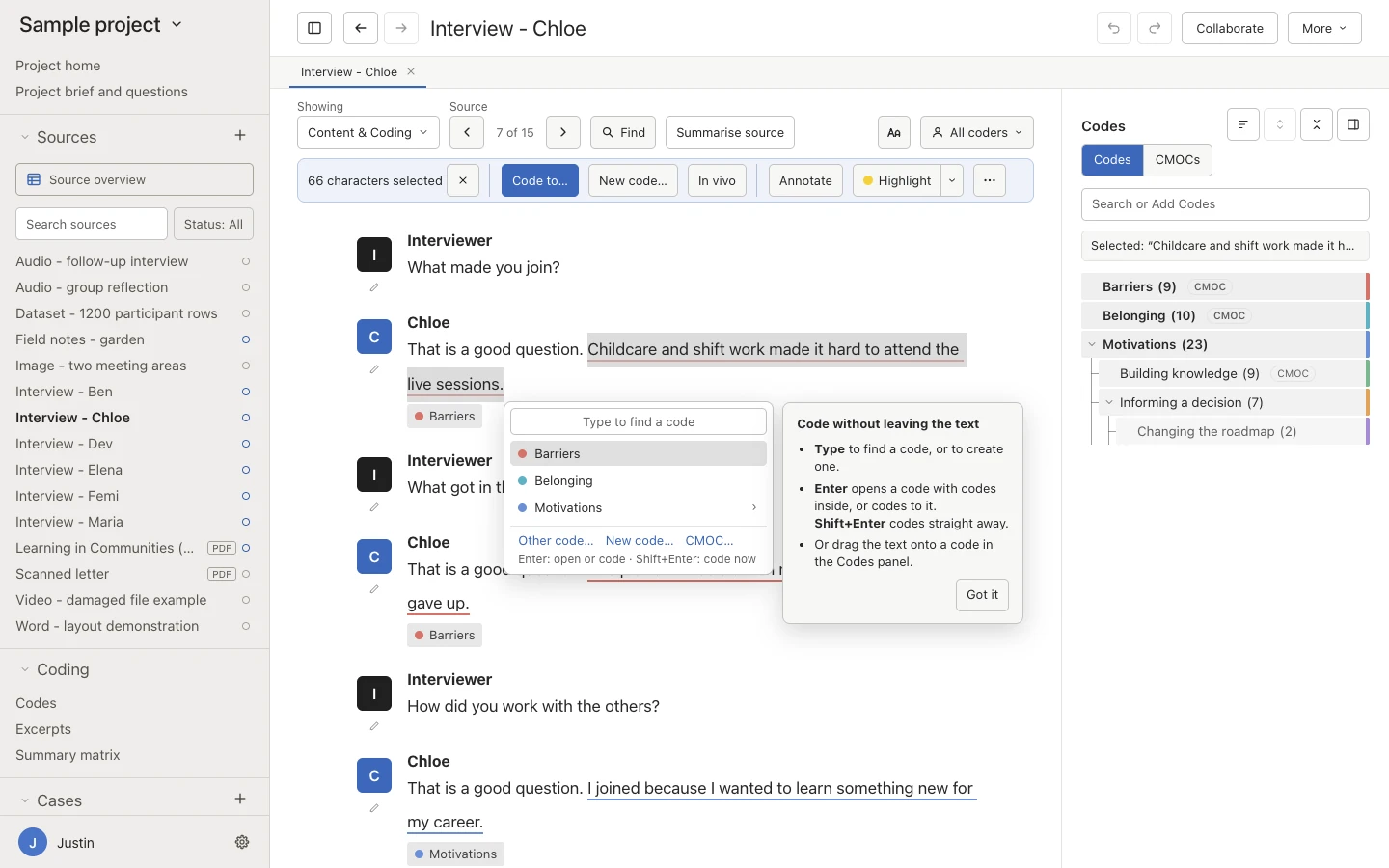The image size is (1389, 868).
Task: Add a new case with the plus icon
Action: click(x=240, y=800)
